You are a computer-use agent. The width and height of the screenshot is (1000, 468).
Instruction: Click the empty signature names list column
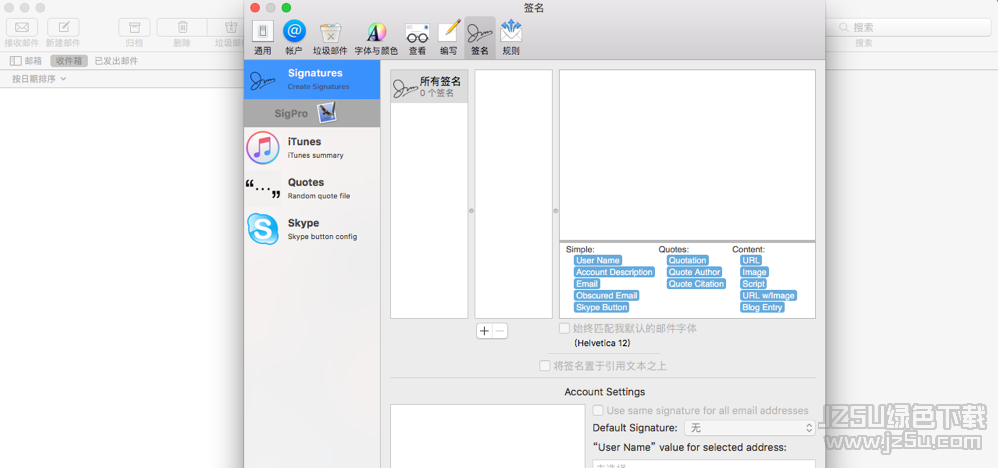pyautogui.click(x=513, y=194)
